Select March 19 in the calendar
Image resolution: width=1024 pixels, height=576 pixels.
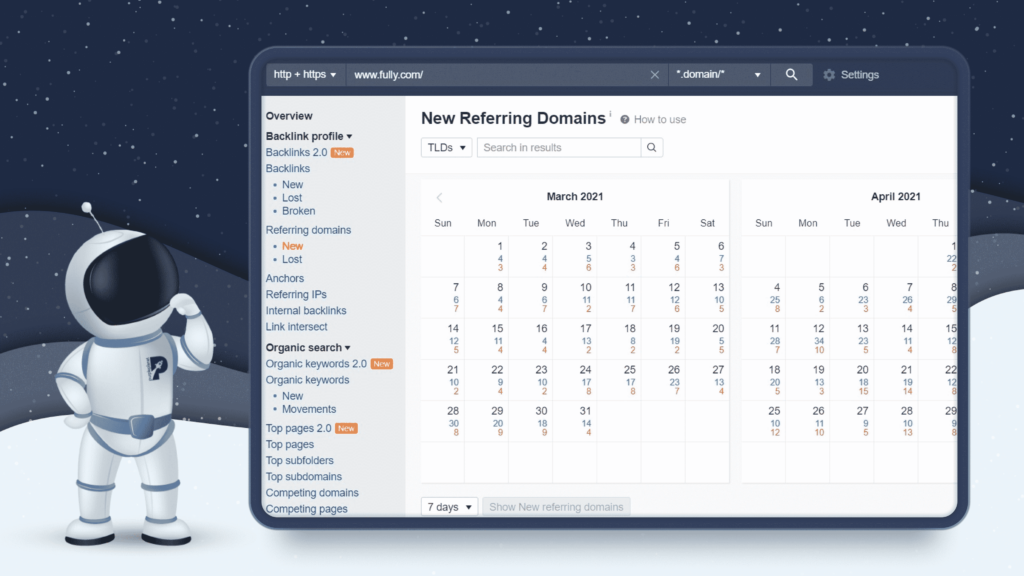pos(664,339)
